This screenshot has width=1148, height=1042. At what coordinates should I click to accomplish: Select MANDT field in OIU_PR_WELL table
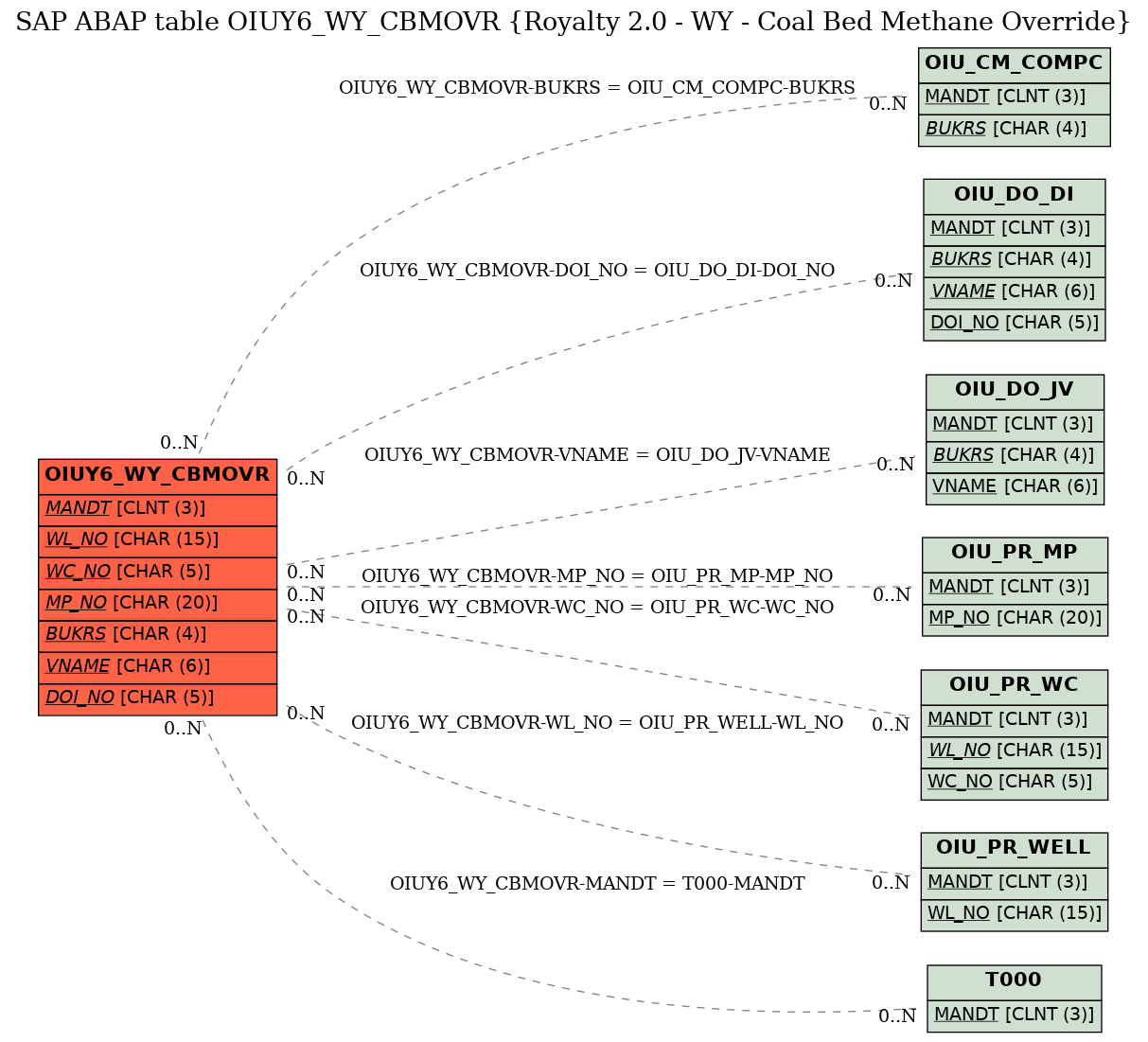pyautogui.click(x=1015, y=883)
